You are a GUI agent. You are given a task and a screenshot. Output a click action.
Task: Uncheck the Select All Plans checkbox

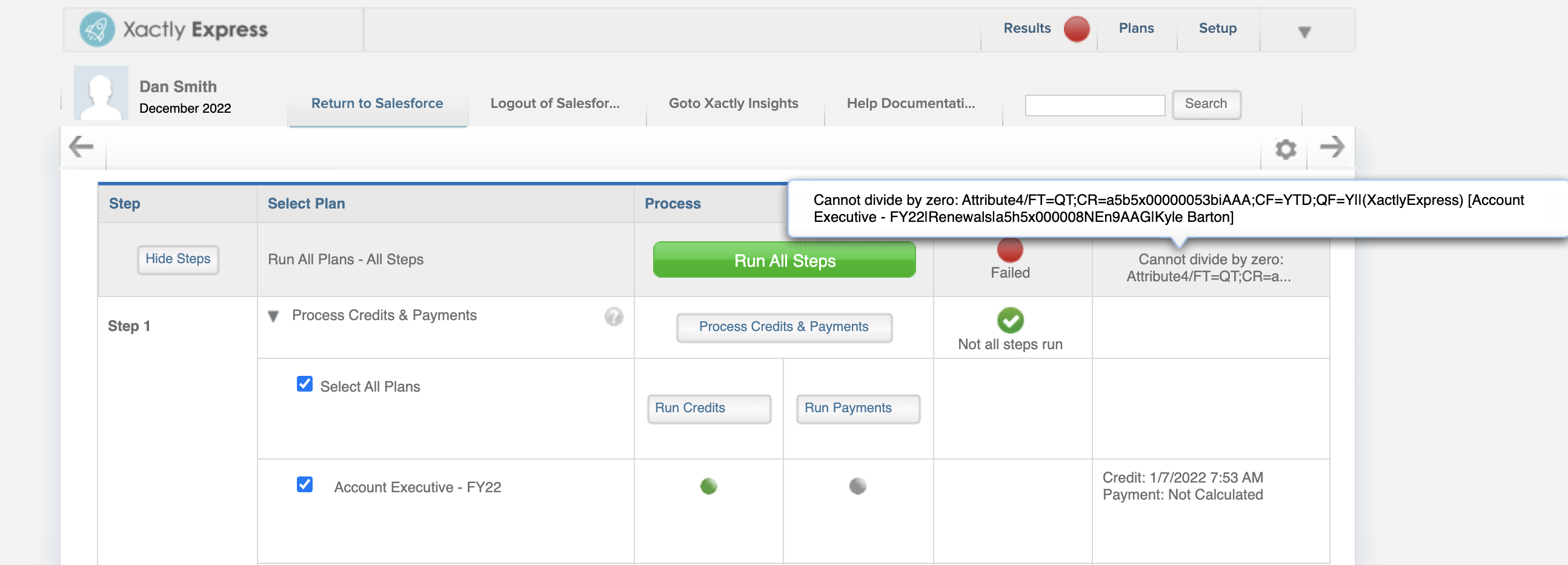304,384
